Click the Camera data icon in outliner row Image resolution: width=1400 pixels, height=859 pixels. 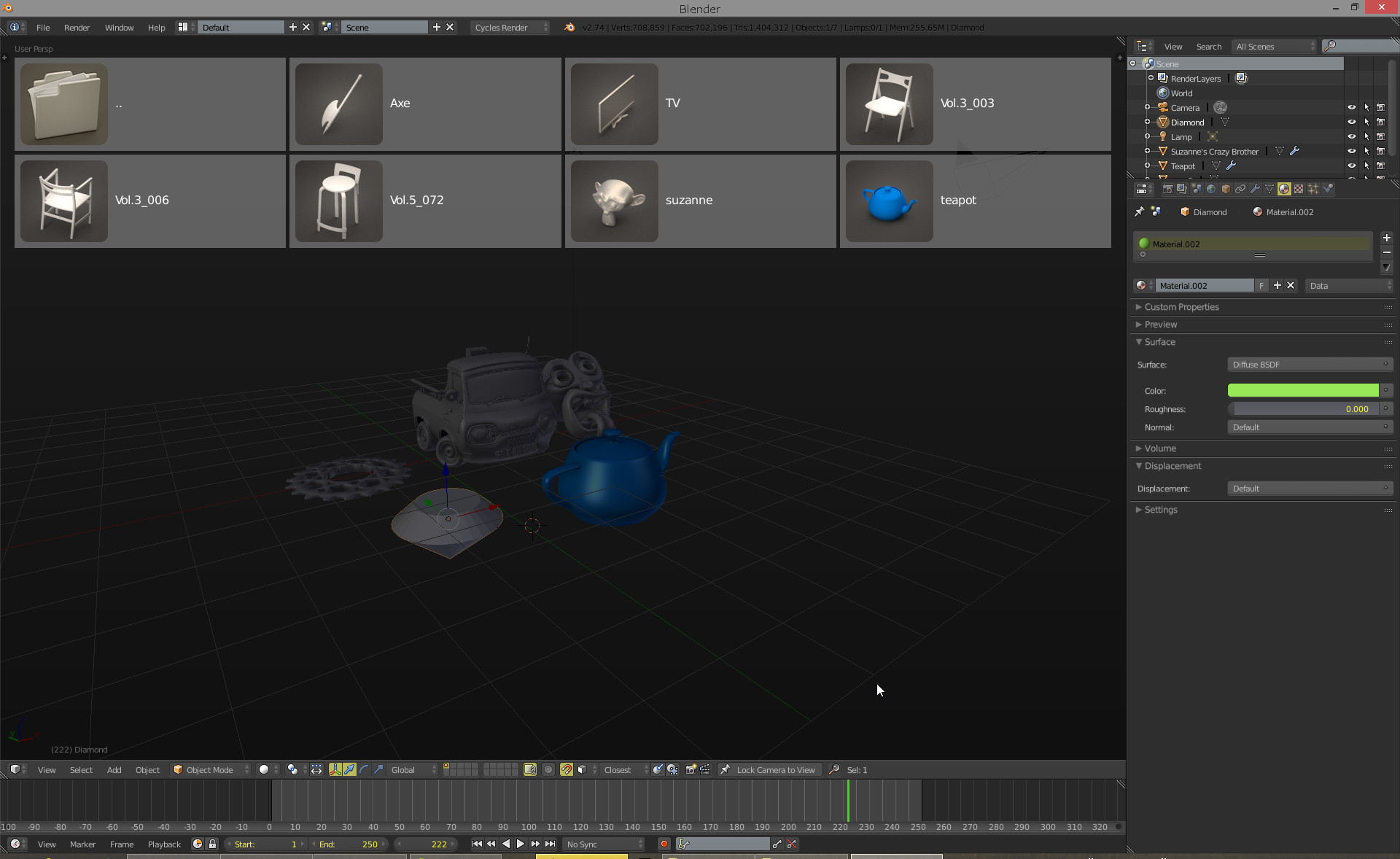pos(1221,107)
